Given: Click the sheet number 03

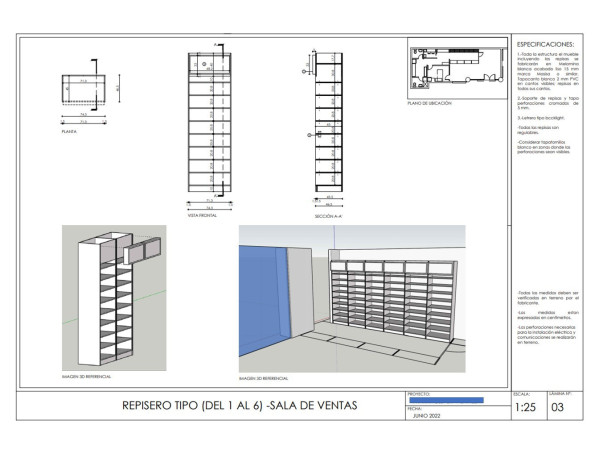Looking at the screenshot, I should click(558, 407).
